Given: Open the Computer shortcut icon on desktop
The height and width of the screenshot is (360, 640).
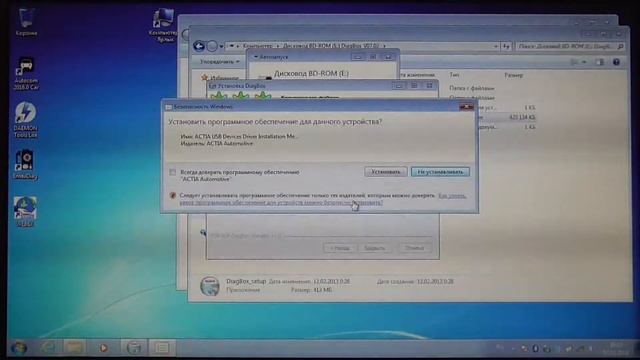Looking at the screenshot, I should point(163,25).
